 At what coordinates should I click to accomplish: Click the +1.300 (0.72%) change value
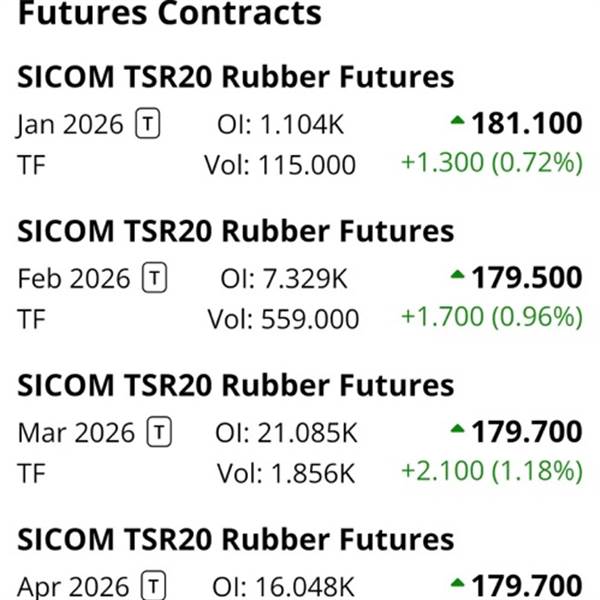click(x=491, y=162)
